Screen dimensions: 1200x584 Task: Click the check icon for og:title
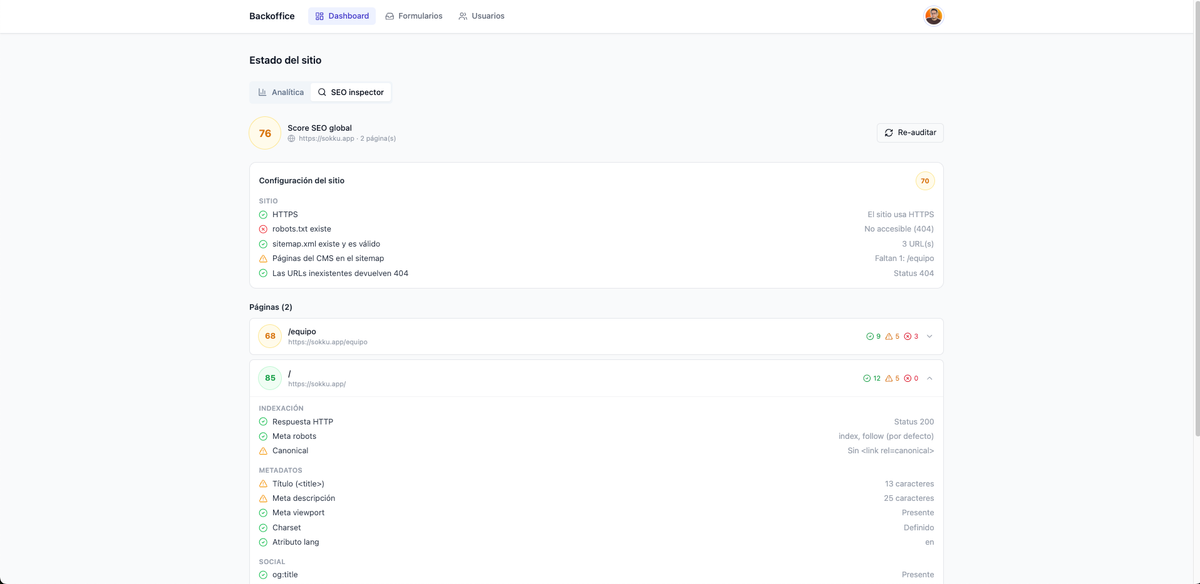263,575
